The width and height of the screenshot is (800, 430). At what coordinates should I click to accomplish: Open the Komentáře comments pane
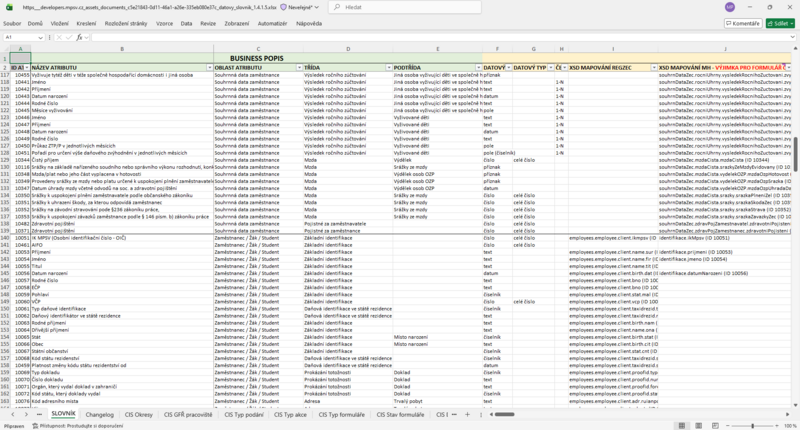point(743,23)
